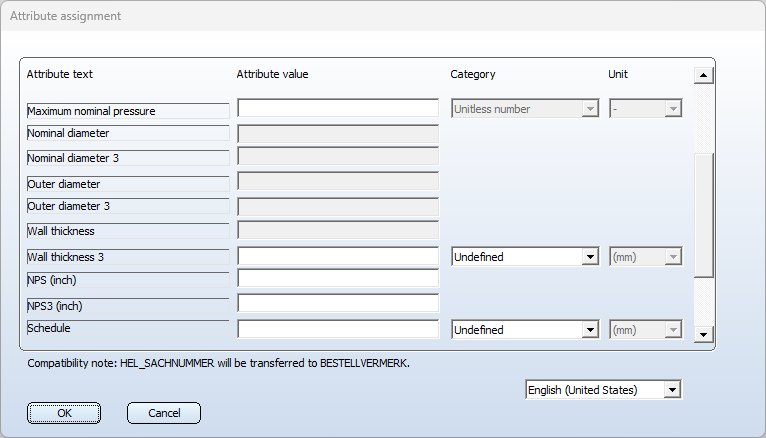Screen dimensions: 766x438
Task: Select the Outer diameter attribute text field
Action: pos(128,184)
